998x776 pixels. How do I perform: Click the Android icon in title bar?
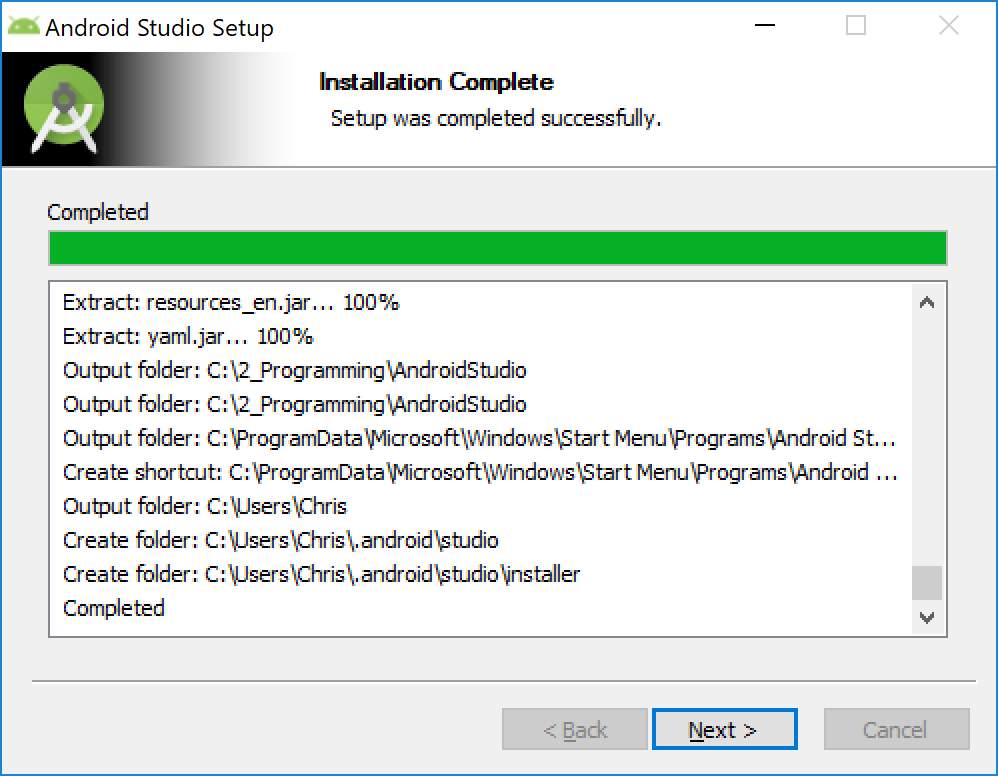(24, 27)
